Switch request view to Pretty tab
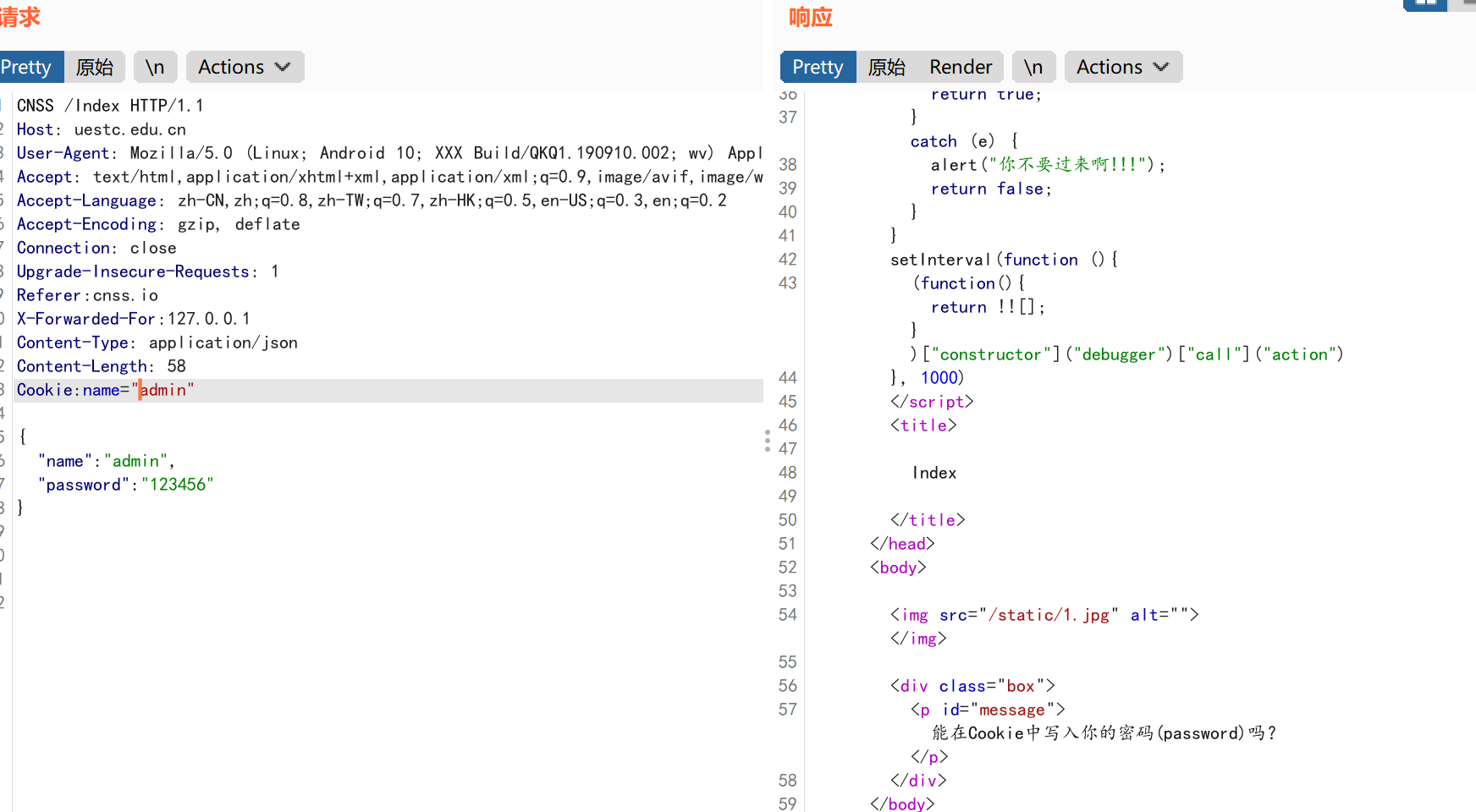The width and height of the screenshot is (1476, 812). pyautogui.click(x=28, y=67)
